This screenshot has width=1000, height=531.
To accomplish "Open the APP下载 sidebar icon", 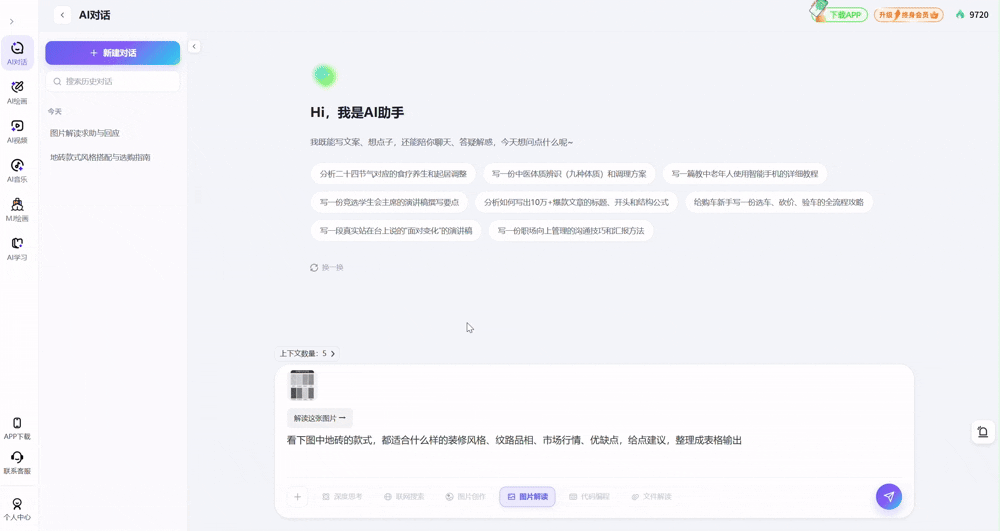I will 17,428.
